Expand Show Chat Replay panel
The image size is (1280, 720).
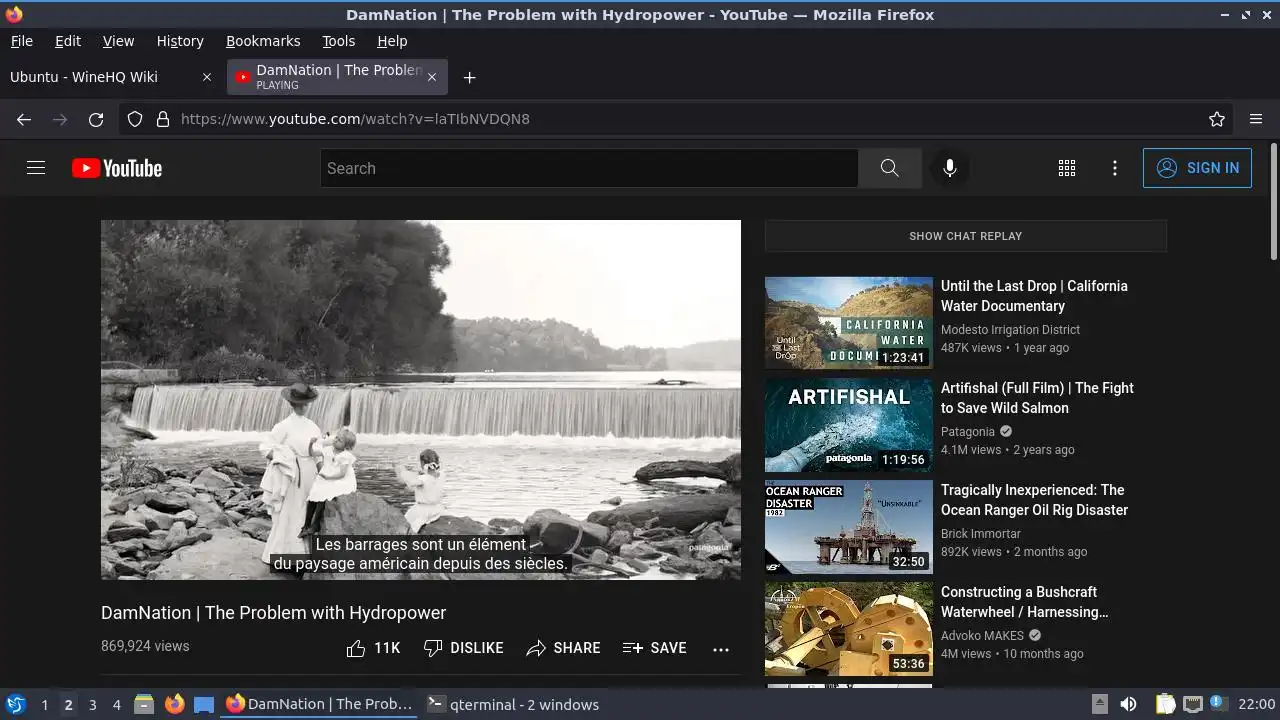(x=966, y=236)
